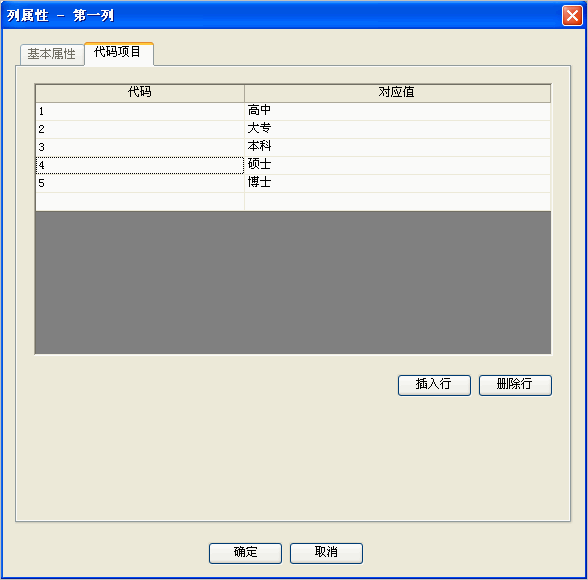The width and height of the screenshot is (588, 580).
Task: Click the 代码 column header
Action: [x=140, y=93]
